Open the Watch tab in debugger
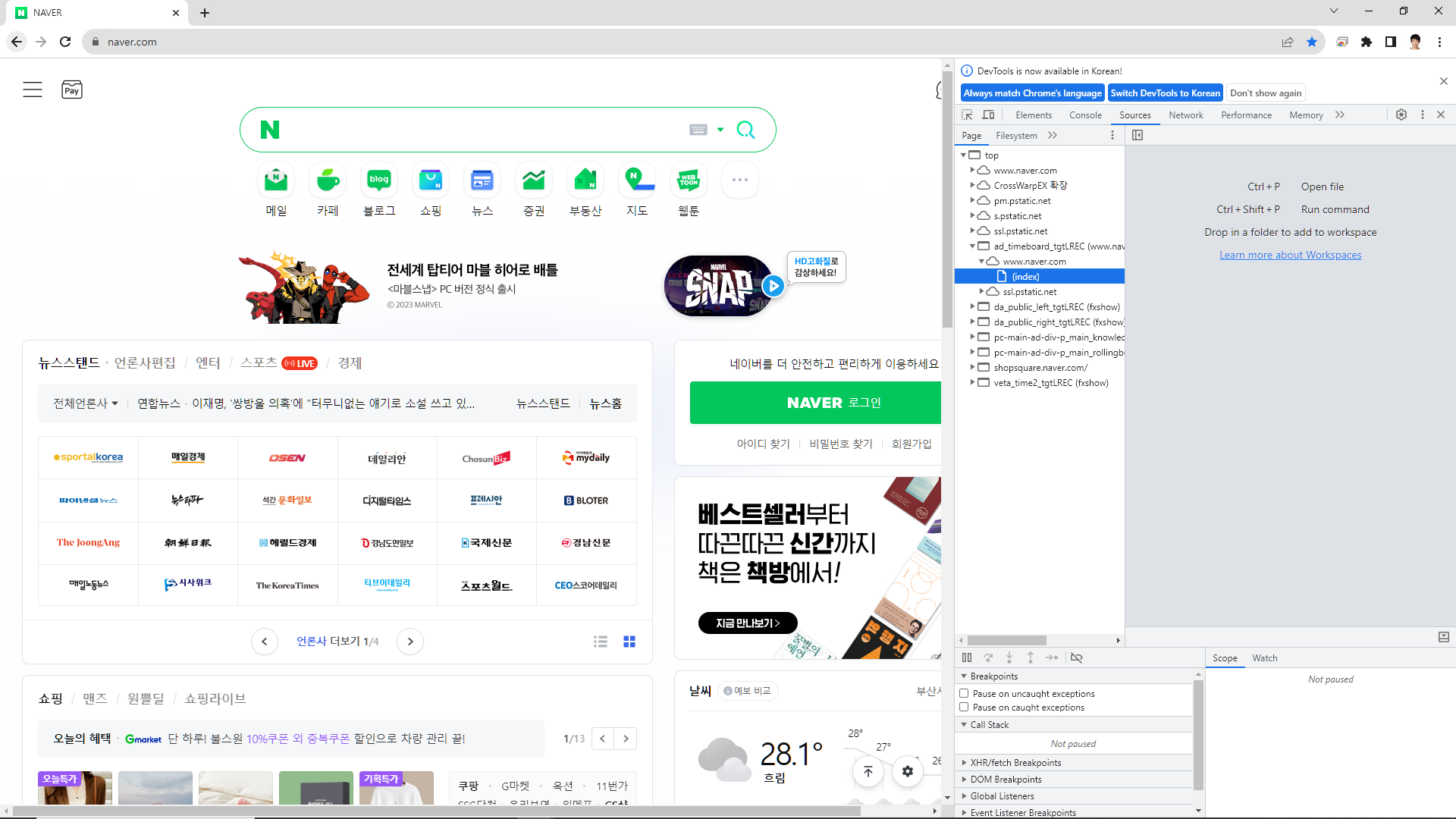Screen dimensions: 1456x819 coord(1264,657)
